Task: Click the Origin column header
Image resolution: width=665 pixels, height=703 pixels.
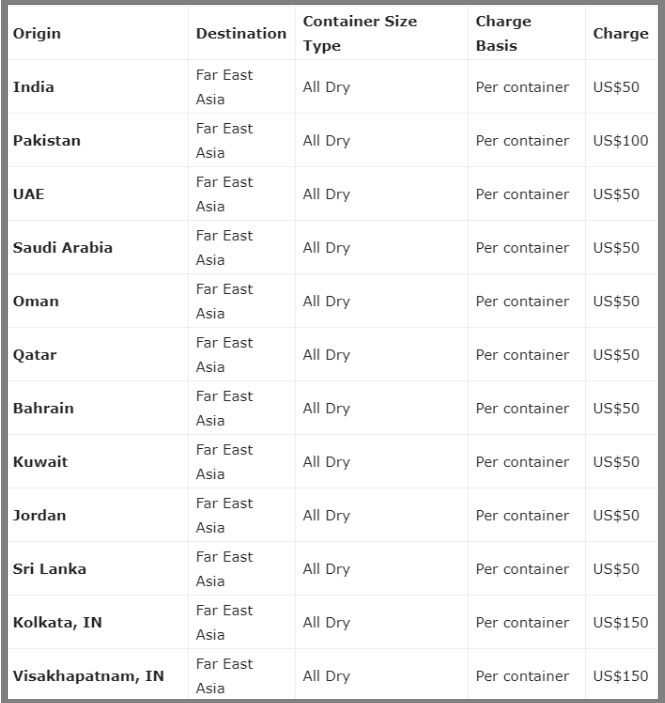Action: coord(37,34)
